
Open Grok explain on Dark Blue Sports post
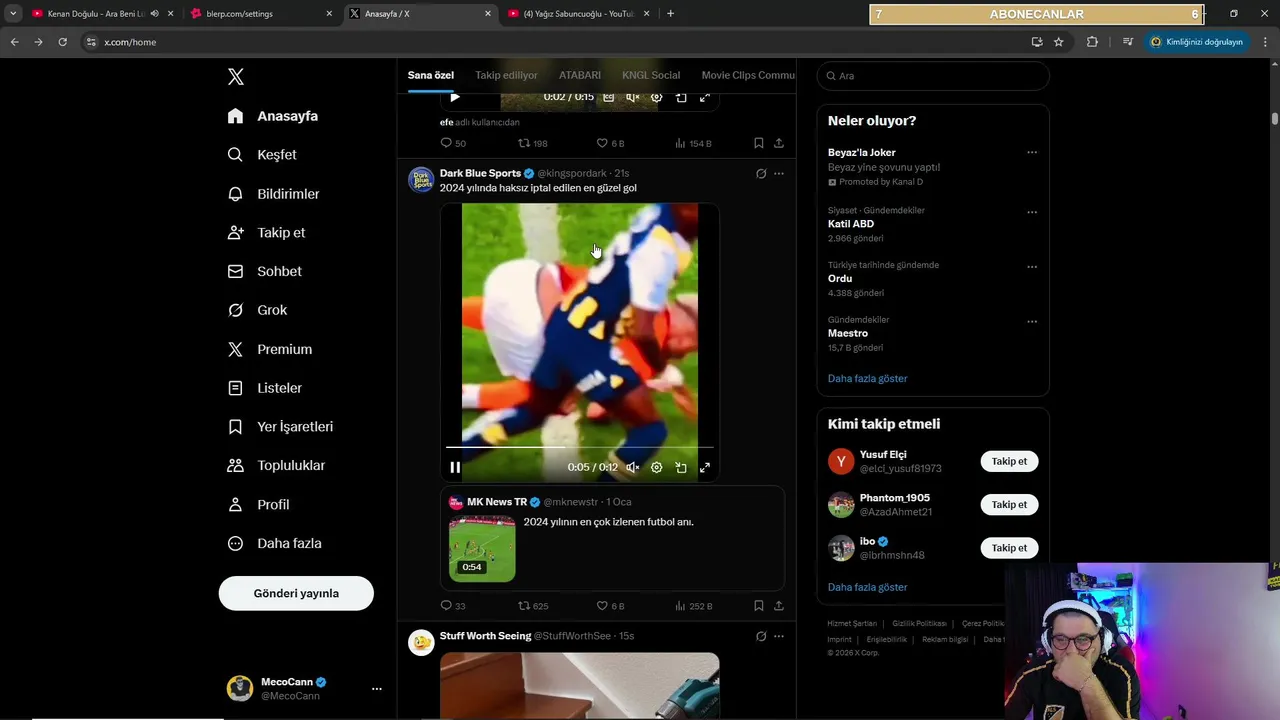click(x=761, y=173)
